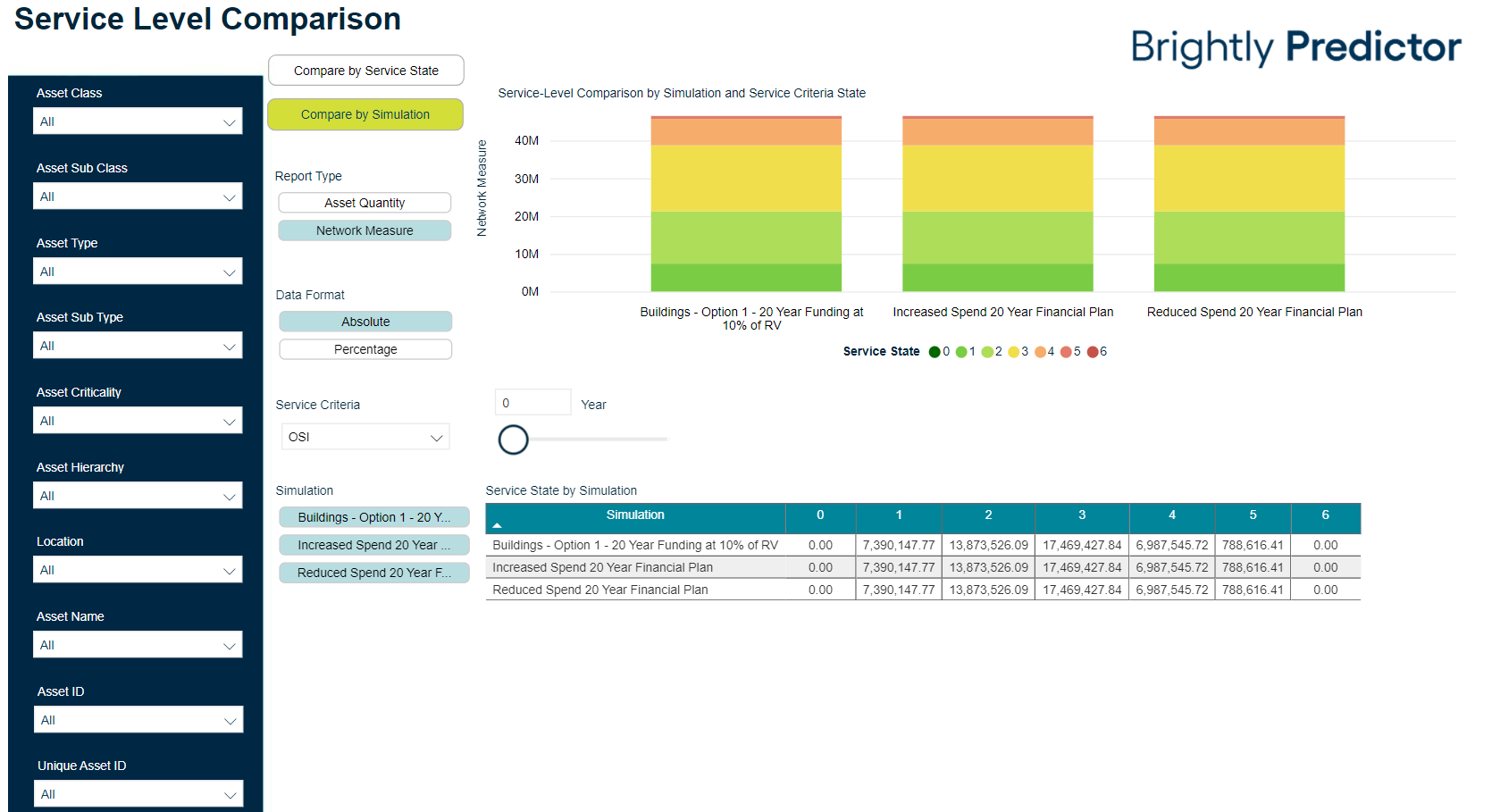The image size is (1492, 812).
Task: Toggle the Reduced Spend 20 Year simulation filter
Action: pos(373,573)
